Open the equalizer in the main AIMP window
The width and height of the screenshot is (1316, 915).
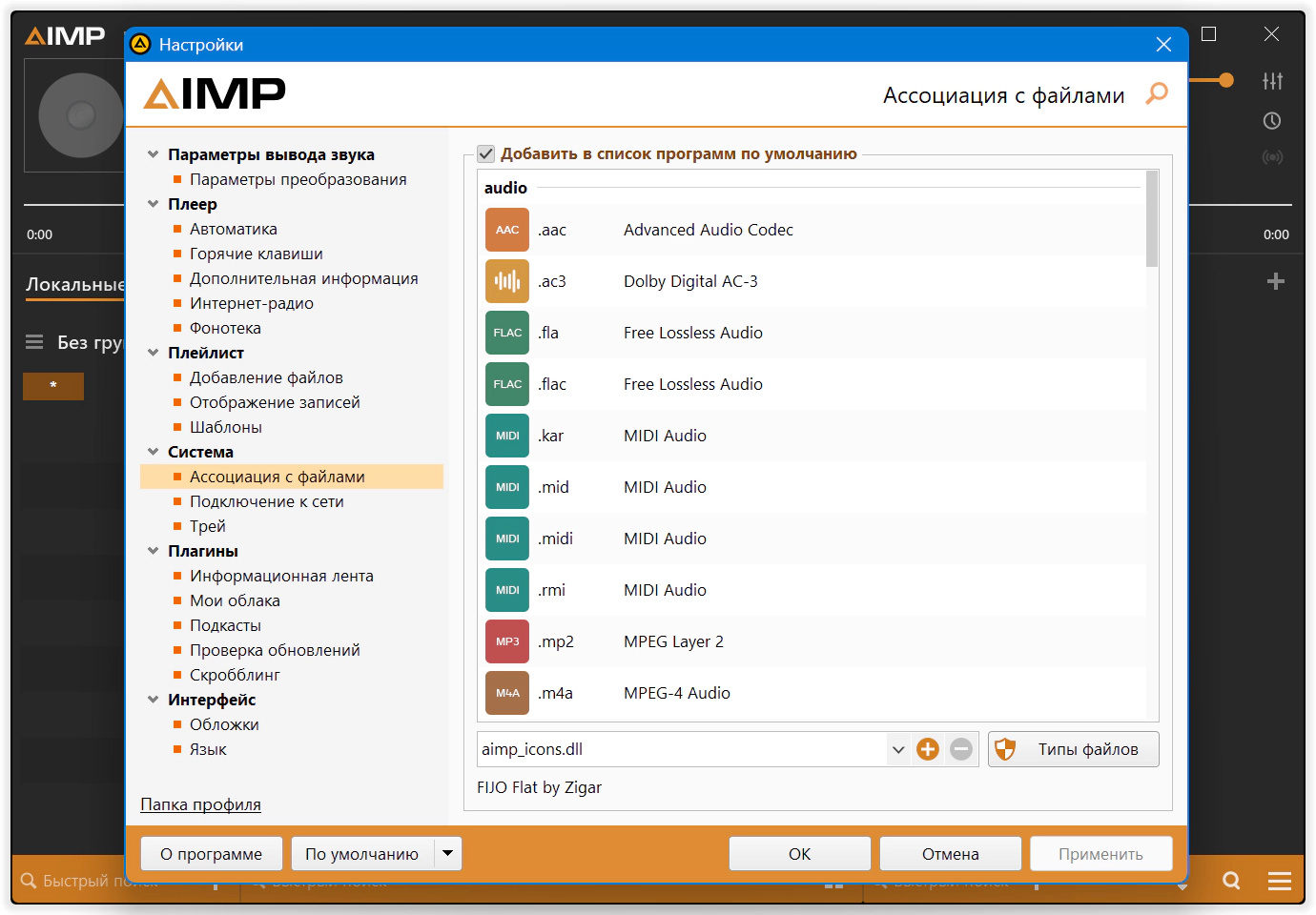point(1272,81)
